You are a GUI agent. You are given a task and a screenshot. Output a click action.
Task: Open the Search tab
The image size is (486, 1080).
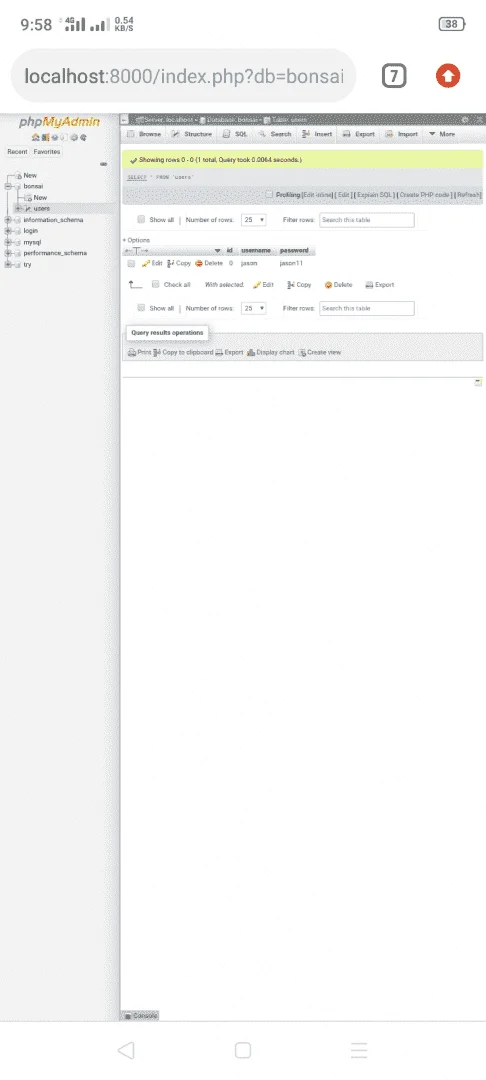tap(275, 134)
